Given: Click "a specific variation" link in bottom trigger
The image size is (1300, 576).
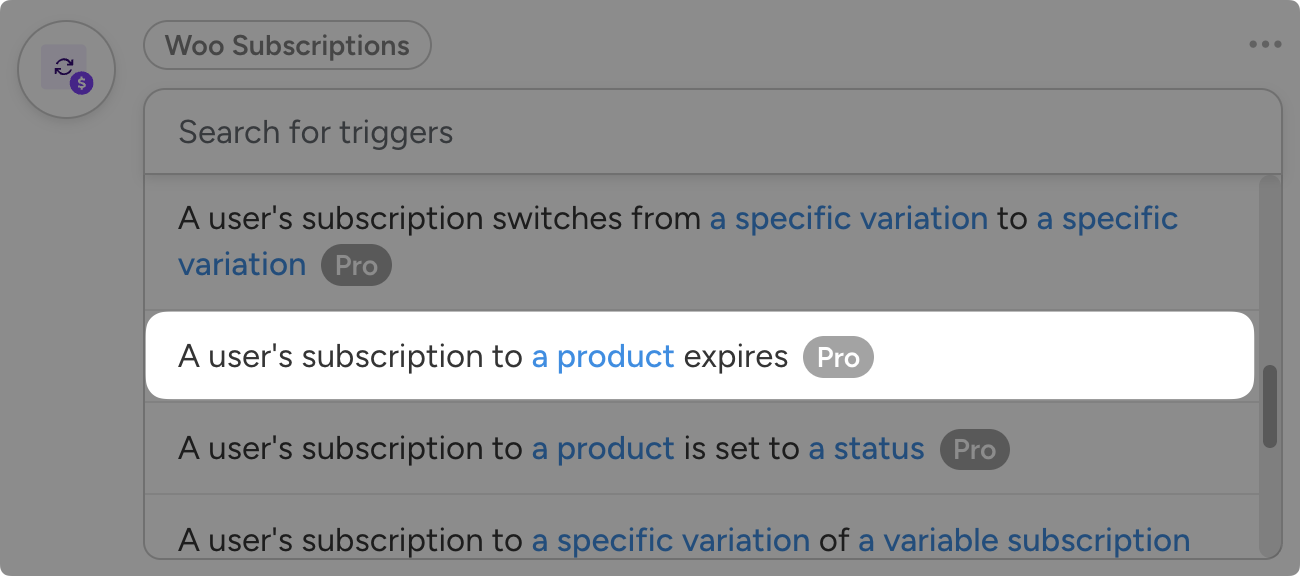Looking at the screenshot, I should pos(670,541).
